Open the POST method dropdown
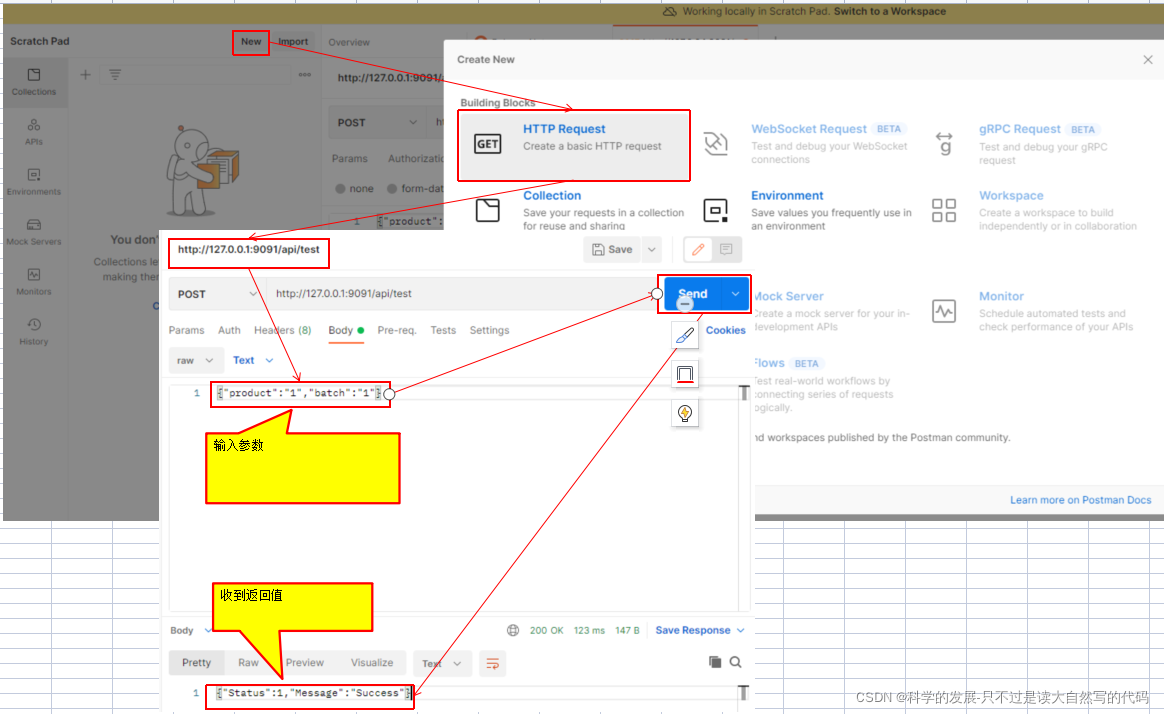Image resolution: width=1164 pixels, height=714 pixels. [216, 294]
